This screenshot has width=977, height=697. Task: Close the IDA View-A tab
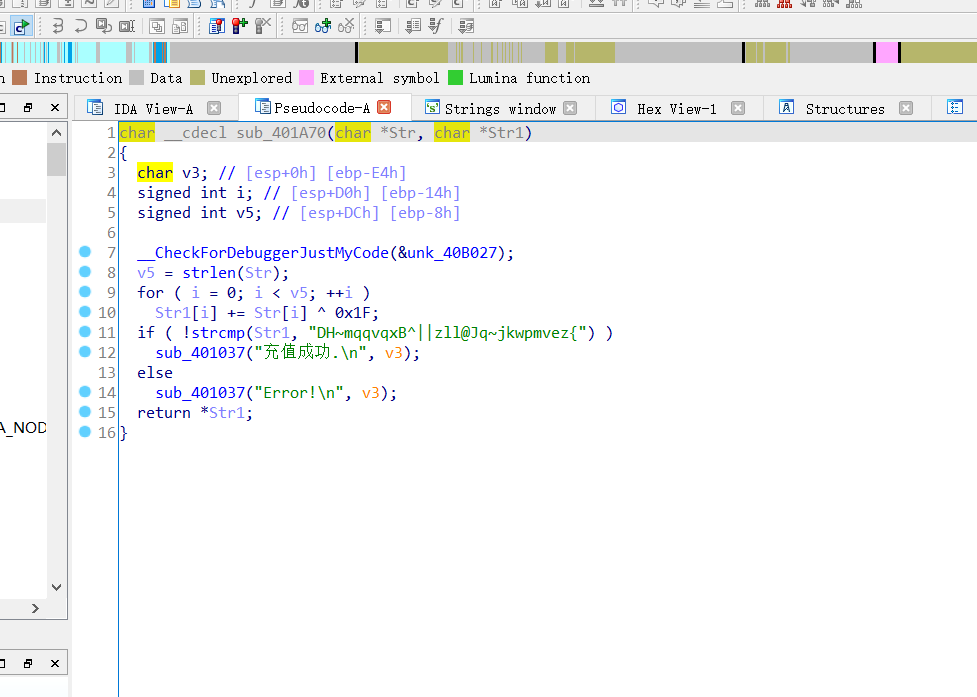point(214,108)
